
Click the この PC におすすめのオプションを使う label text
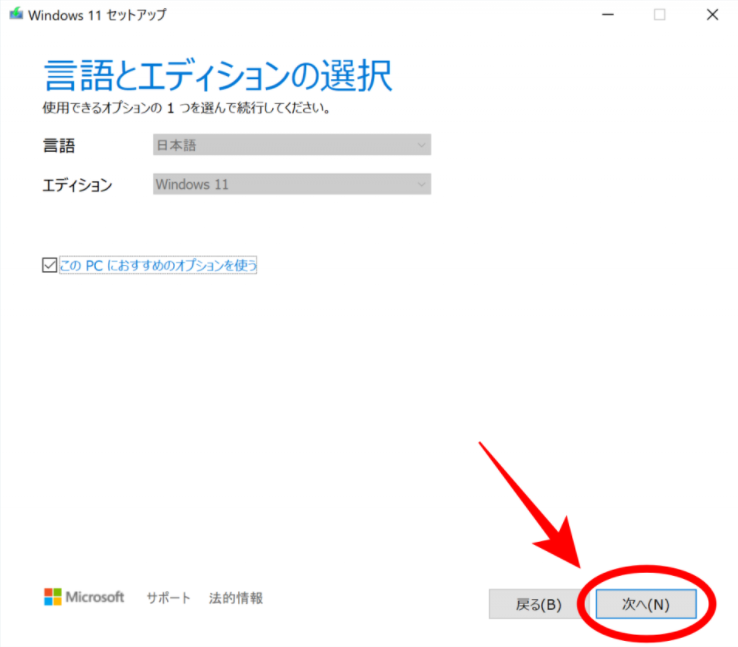pos(158,265)
